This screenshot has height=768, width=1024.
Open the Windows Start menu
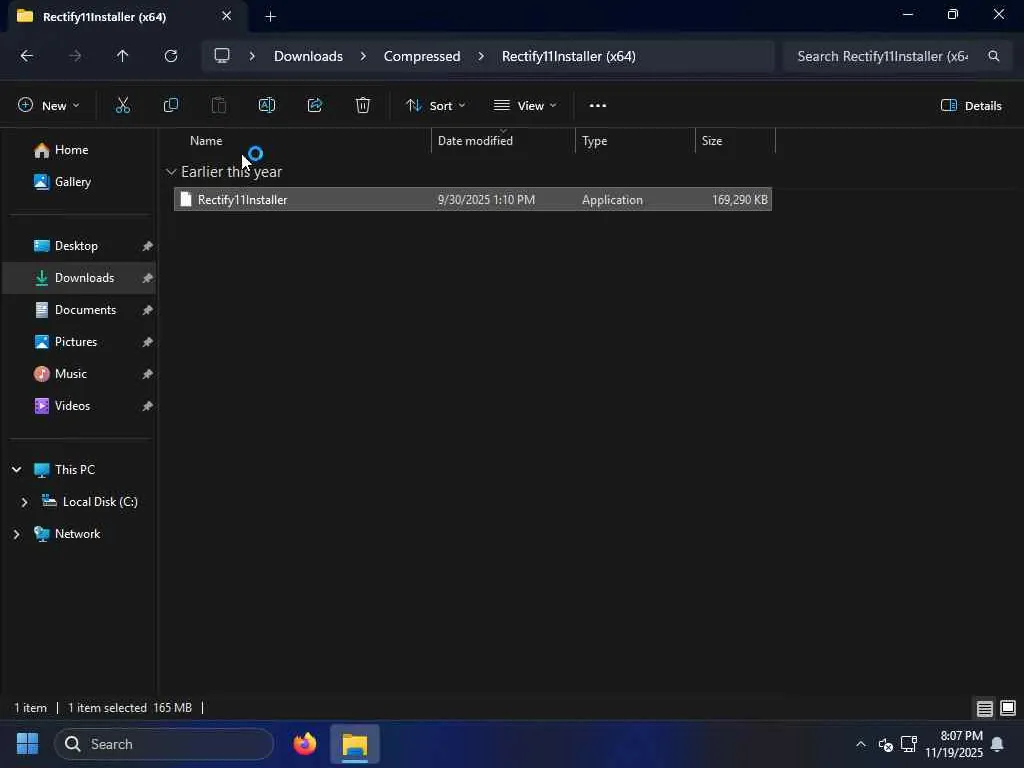pos(27,744)
